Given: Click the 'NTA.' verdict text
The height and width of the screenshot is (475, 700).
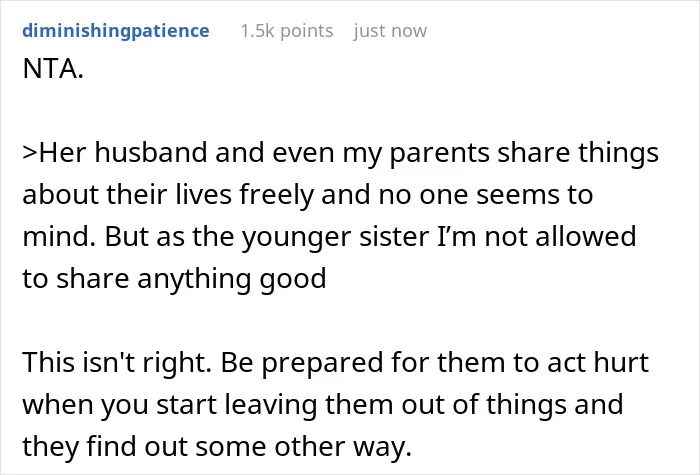Looking at the screenshot, I should 53,69.
